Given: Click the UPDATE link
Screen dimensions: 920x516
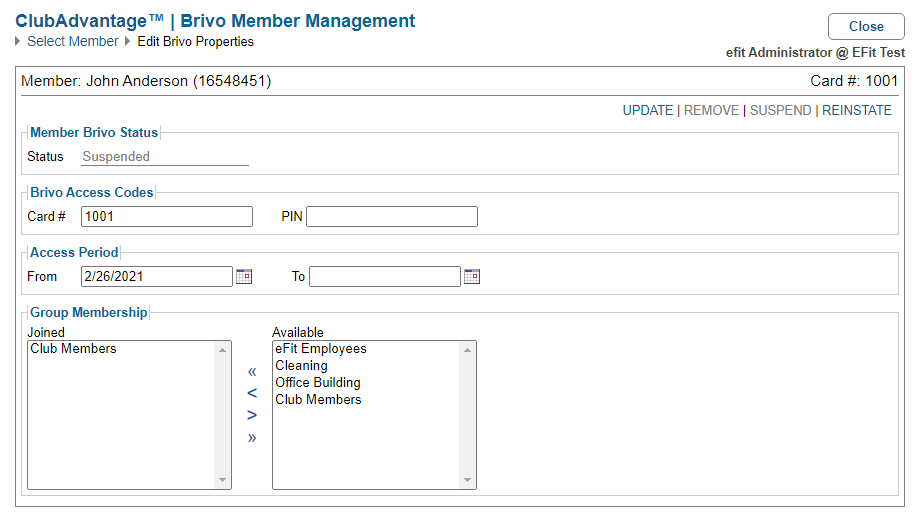Looking at the screenshot, I should (x=648, y=110).
